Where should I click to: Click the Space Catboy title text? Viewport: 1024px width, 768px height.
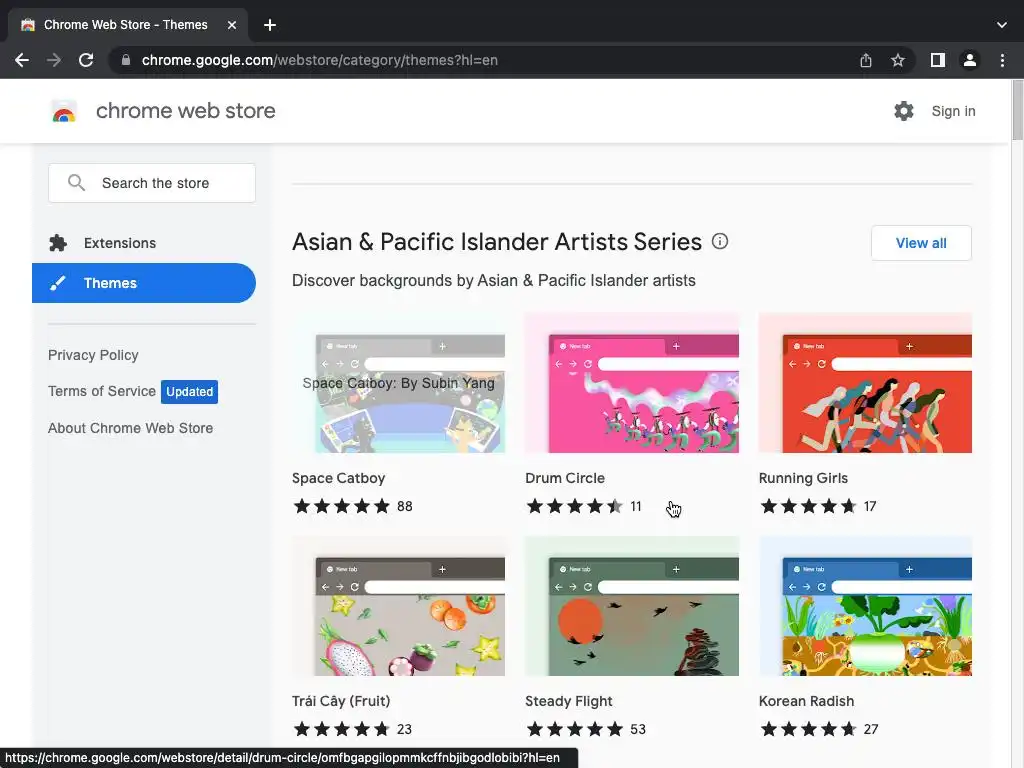coord(338,478)
